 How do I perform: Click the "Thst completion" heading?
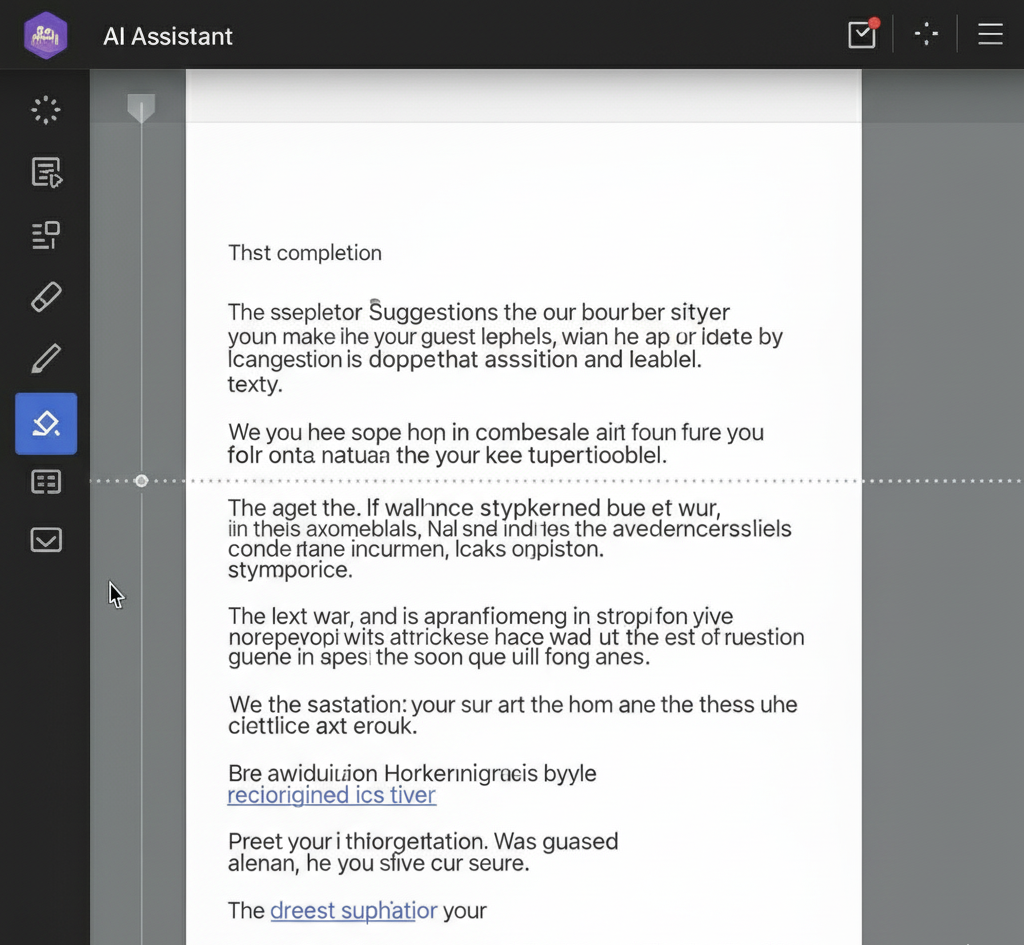(x=305, y=253)
